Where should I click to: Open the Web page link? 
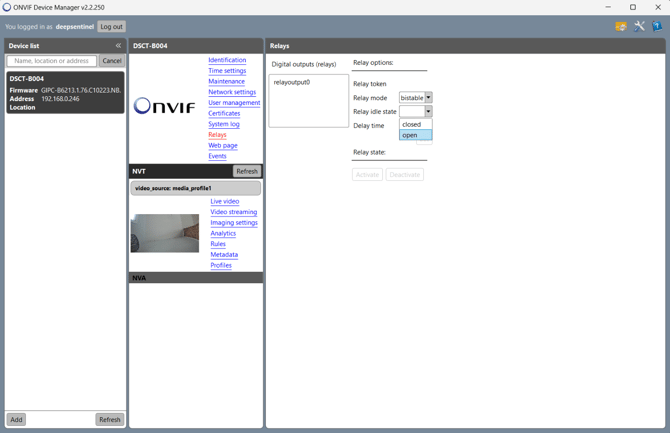click(223, 145)
